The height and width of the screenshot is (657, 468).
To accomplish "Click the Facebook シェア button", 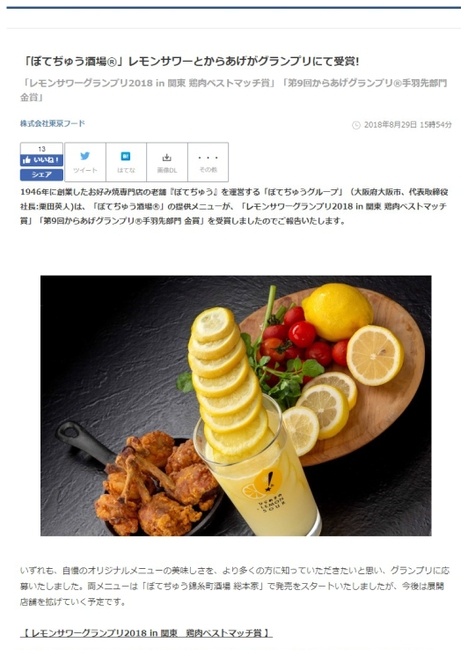I will coord(41,175).
